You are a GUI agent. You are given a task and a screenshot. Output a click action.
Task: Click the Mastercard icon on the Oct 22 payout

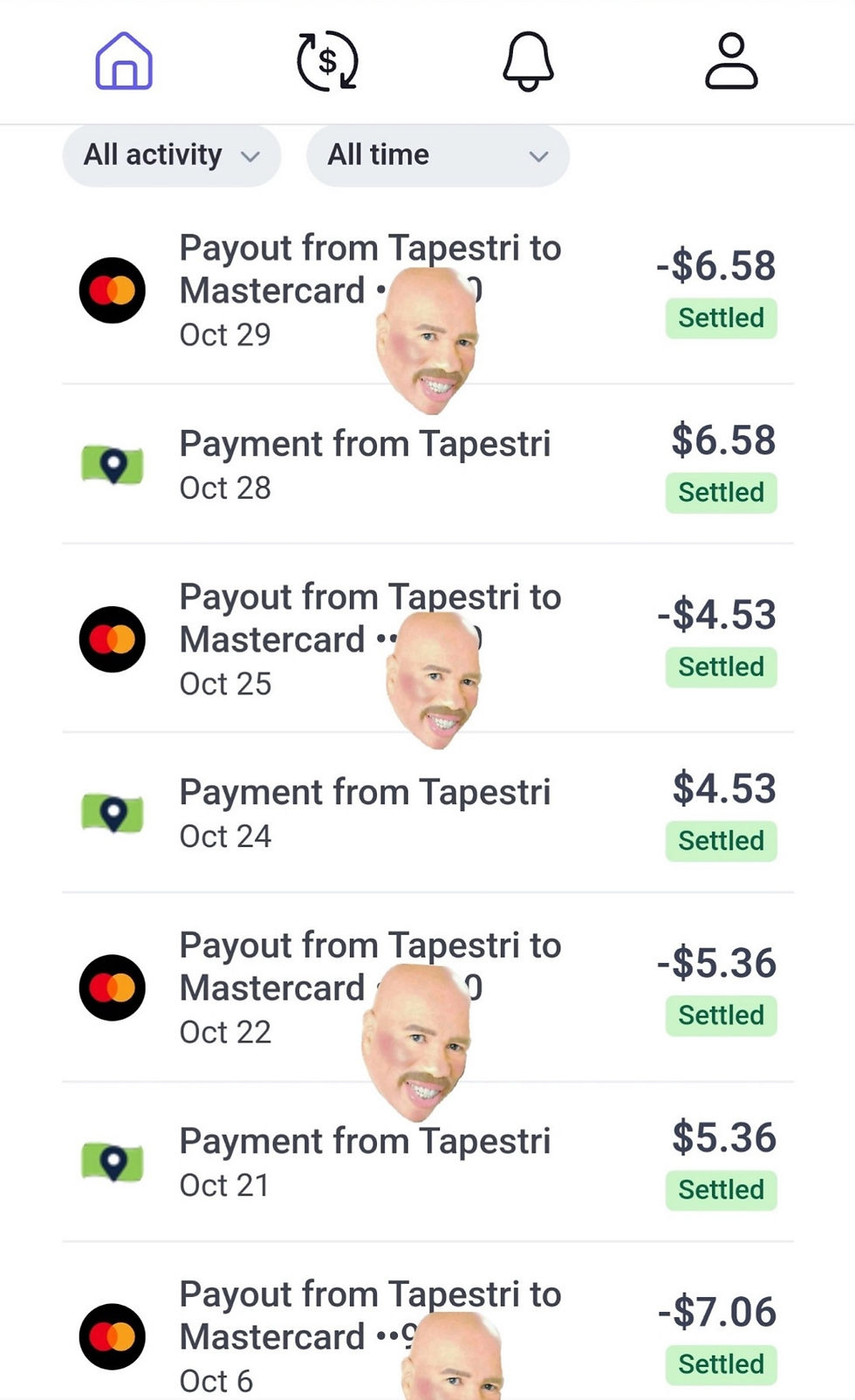tap(112, 987)
